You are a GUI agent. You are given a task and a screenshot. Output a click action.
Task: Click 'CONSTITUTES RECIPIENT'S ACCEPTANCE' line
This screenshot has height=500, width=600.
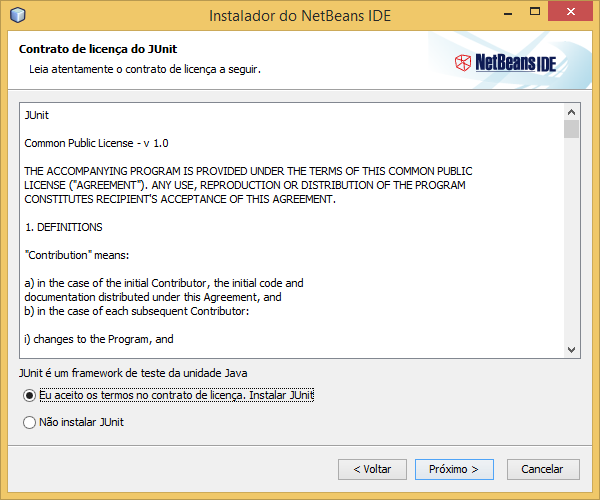[180, 199]
